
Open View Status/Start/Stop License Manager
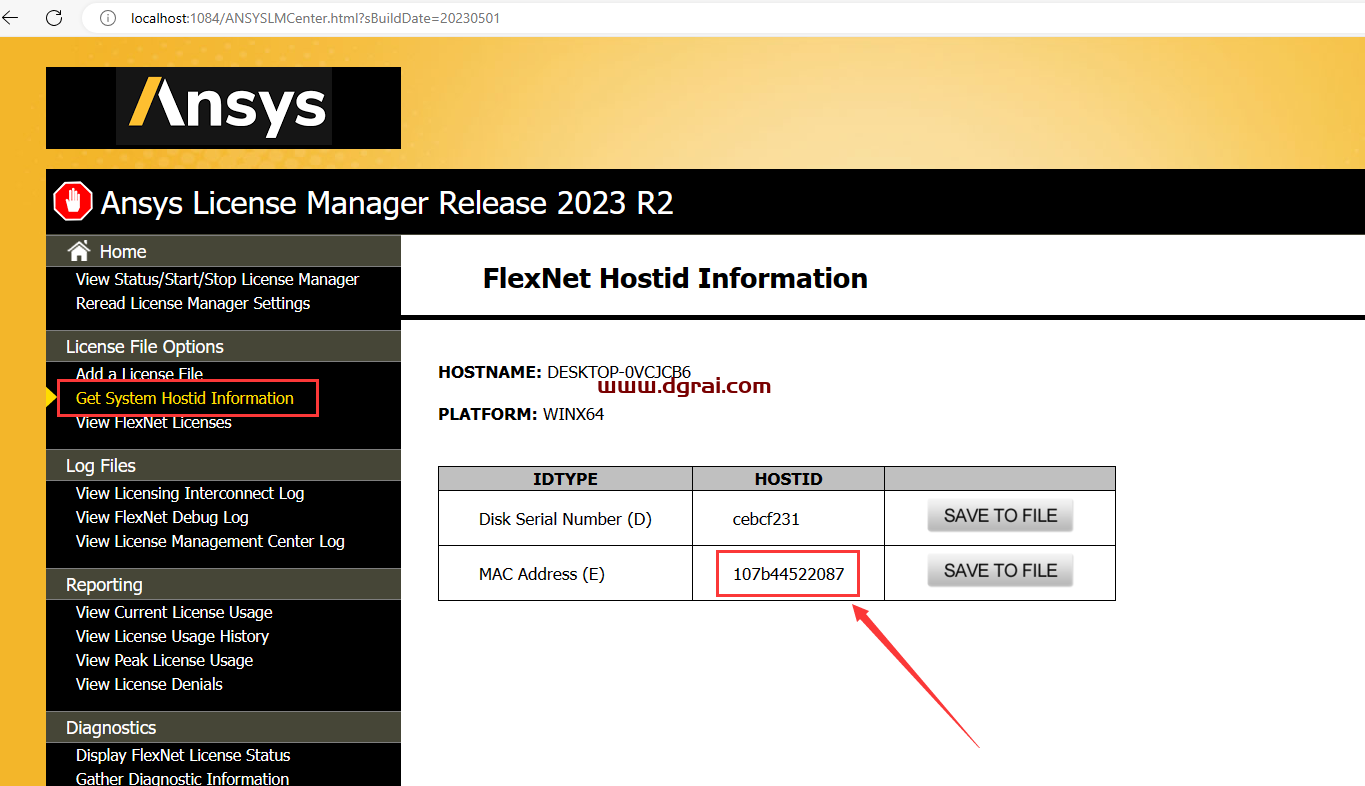(217, 279)
